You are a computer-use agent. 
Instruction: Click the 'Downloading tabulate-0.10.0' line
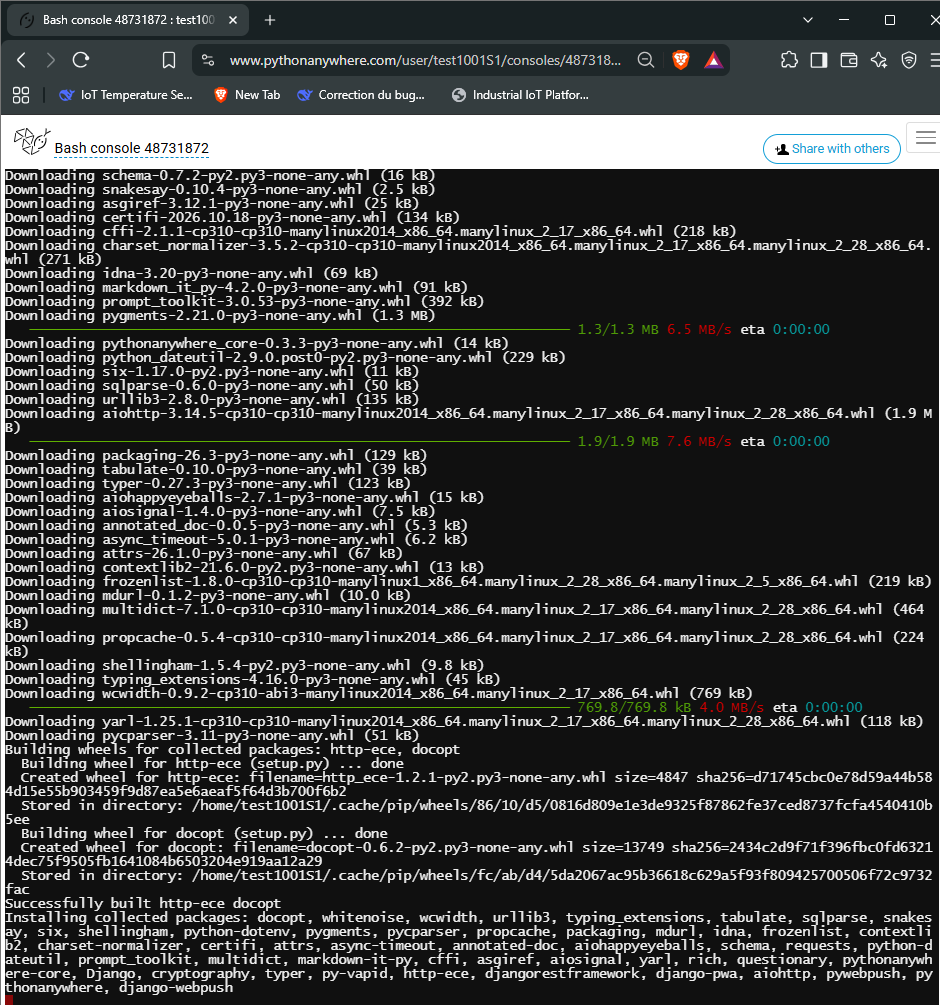click(x=216, y=469)
